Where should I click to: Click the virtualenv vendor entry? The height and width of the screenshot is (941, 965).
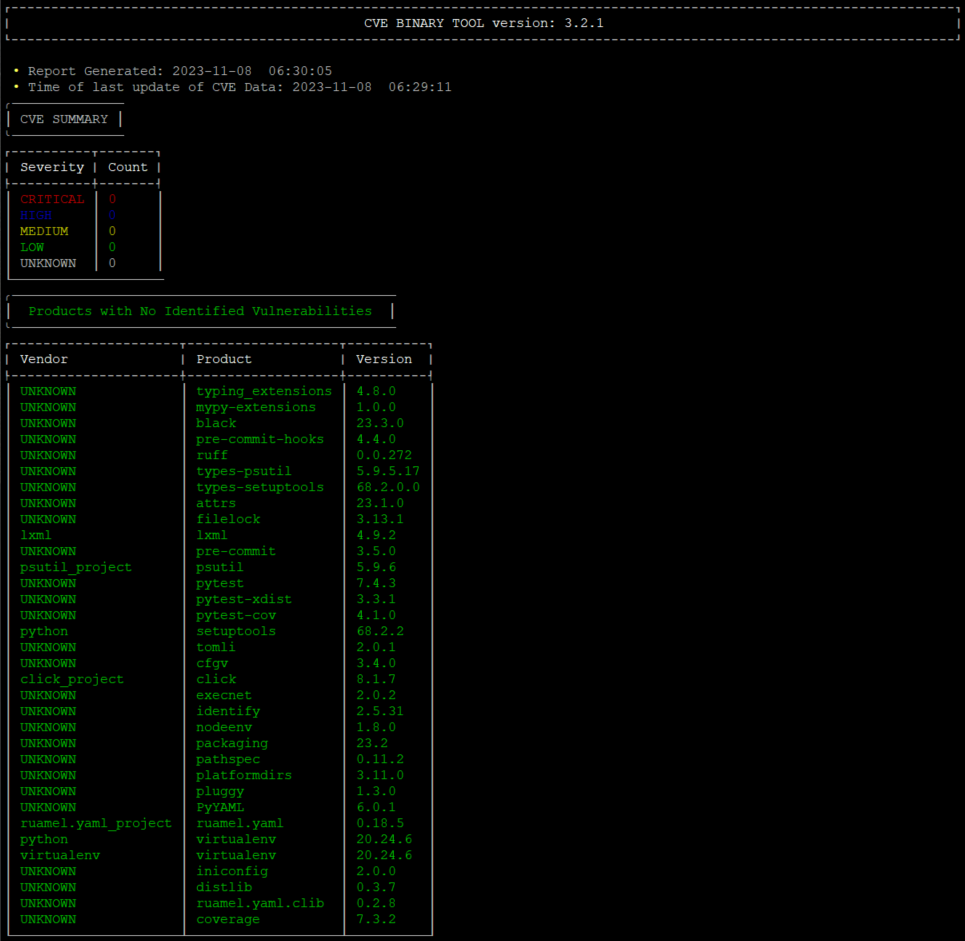60,855
